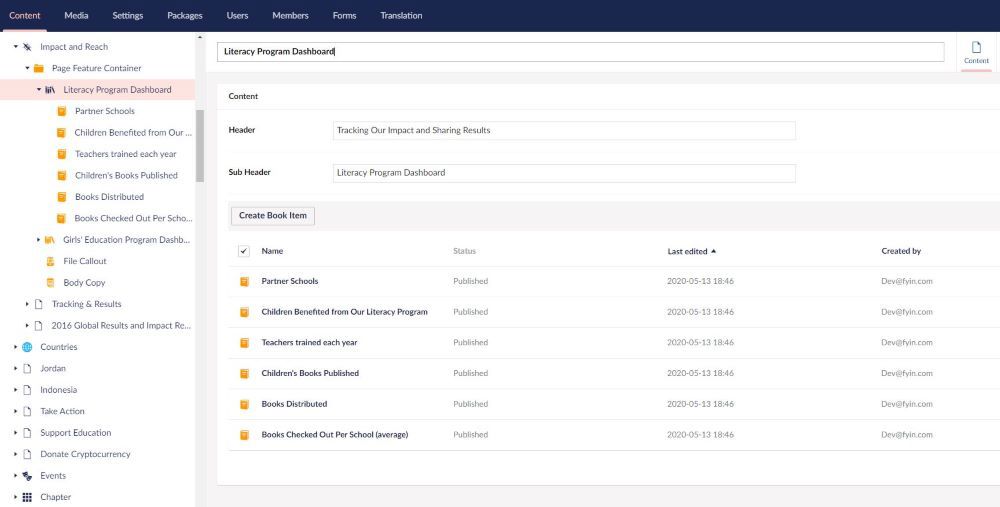Click book icon beside Children's Books Published tree node
The height and width of the screenshot is (507, 1000).
(x=62, y=175)
